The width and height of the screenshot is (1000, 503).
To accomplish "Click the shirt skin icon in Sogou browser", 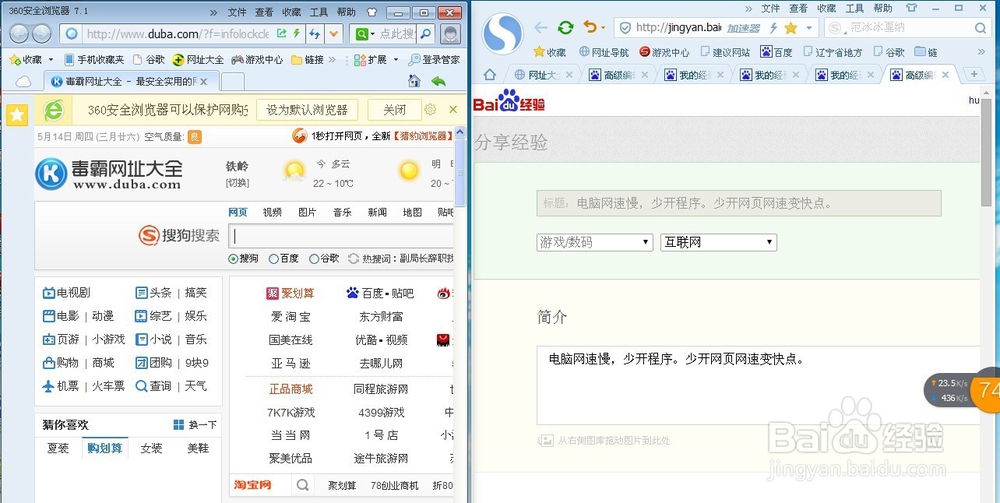I will pos(911,8).
